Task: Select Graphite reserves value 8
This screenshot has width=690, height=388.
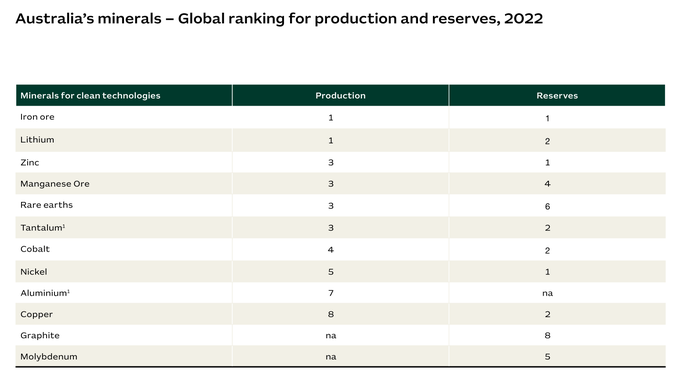Action: 547,335
